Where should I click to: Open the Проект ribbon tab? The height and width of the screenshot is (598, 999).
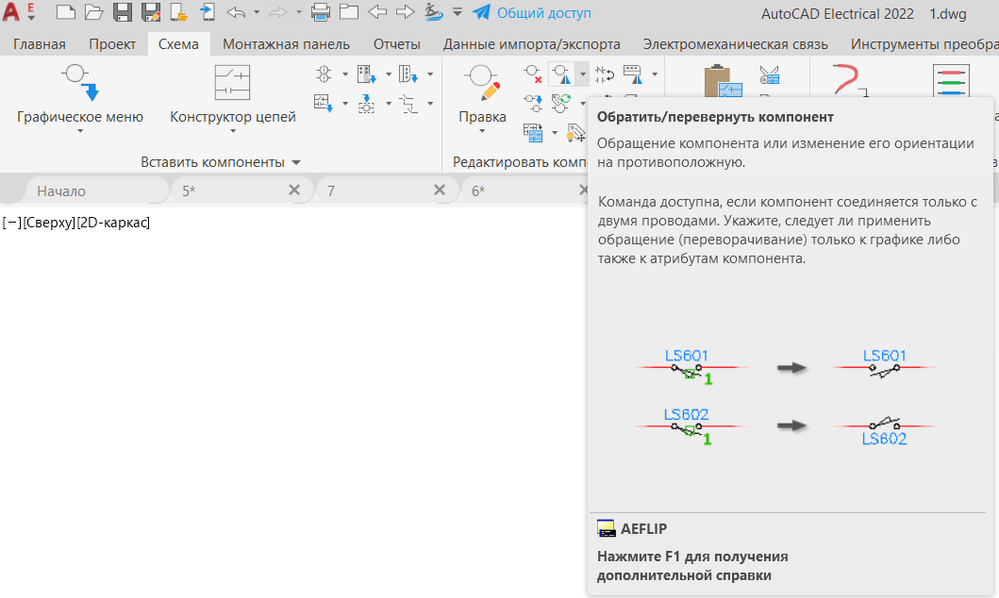click(112, 44)
